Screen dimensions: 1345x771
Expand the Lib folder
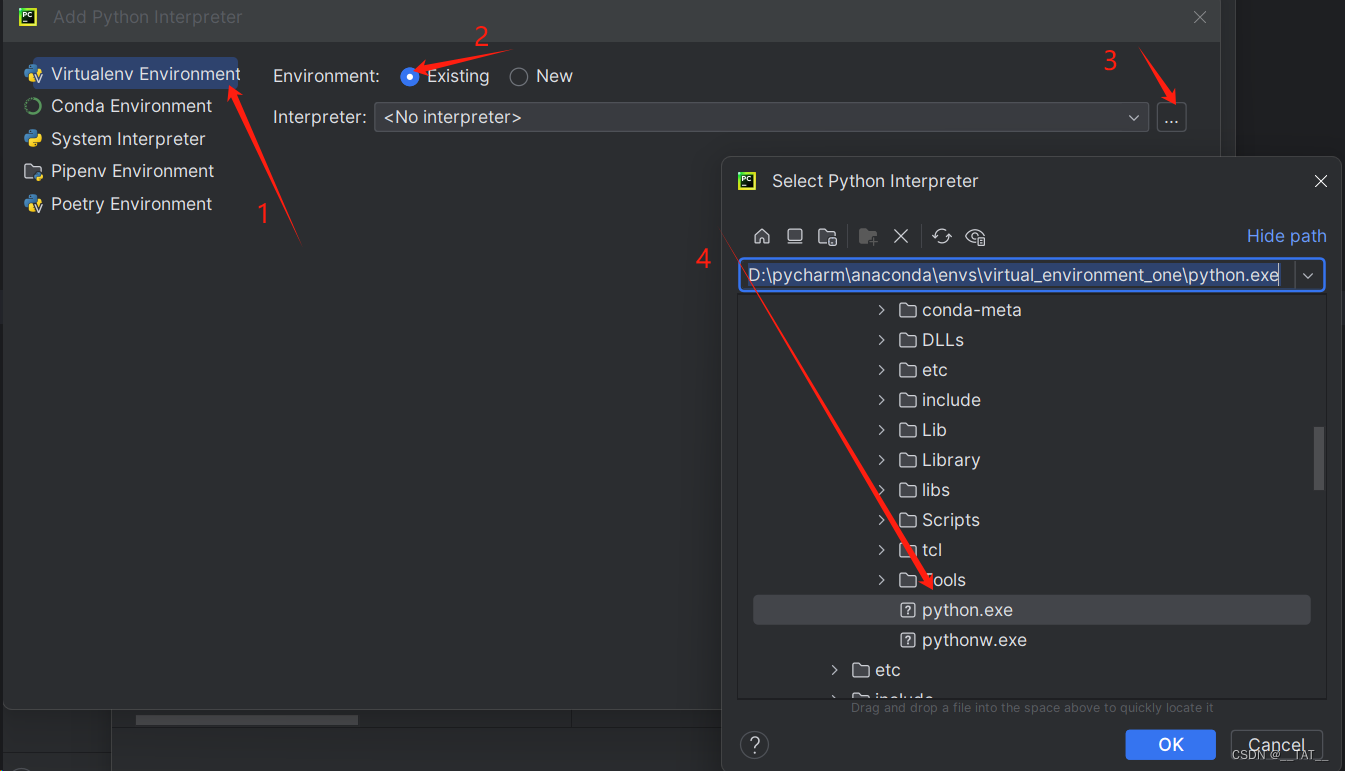[881, 430]
